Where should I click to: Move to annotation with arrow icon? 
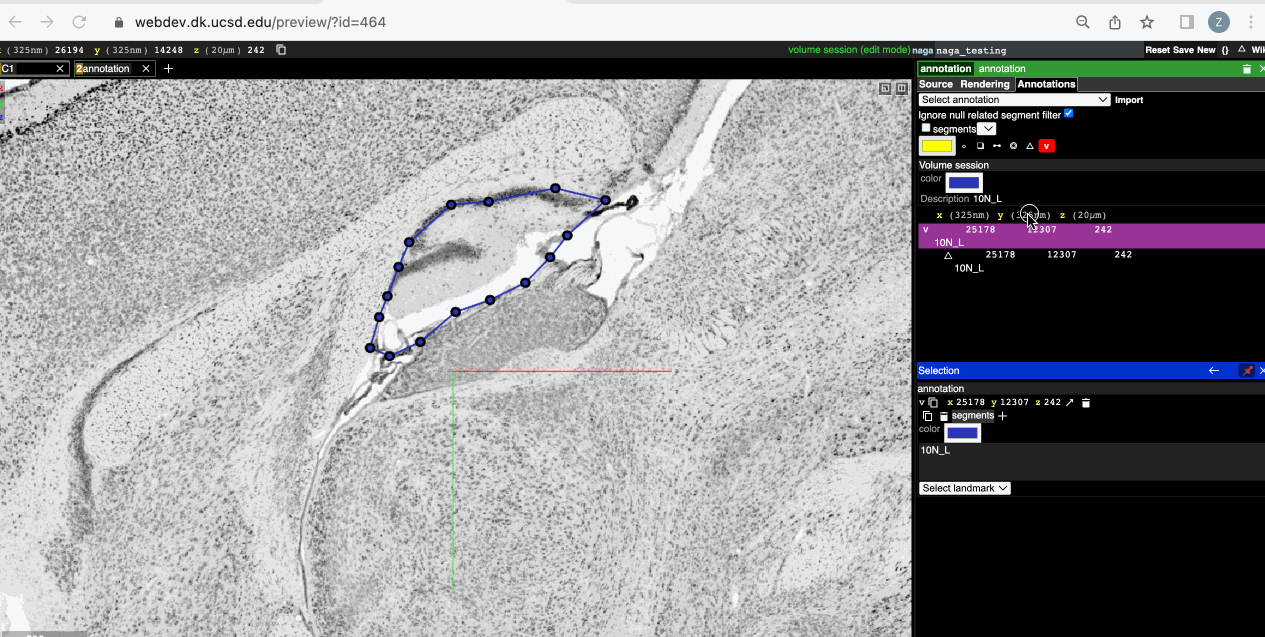[x=1069, y=402]
